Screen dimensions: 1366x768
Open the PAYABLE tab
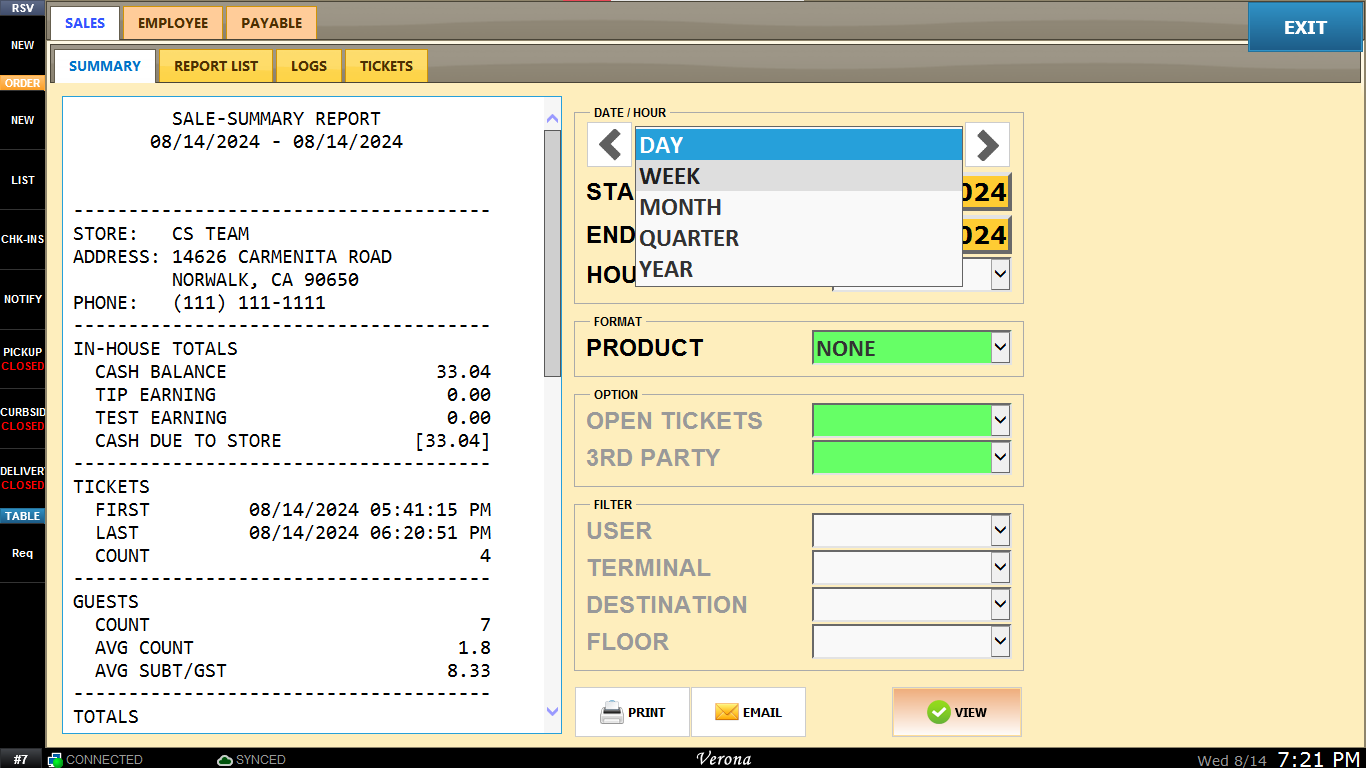click(x=271, y=23)
